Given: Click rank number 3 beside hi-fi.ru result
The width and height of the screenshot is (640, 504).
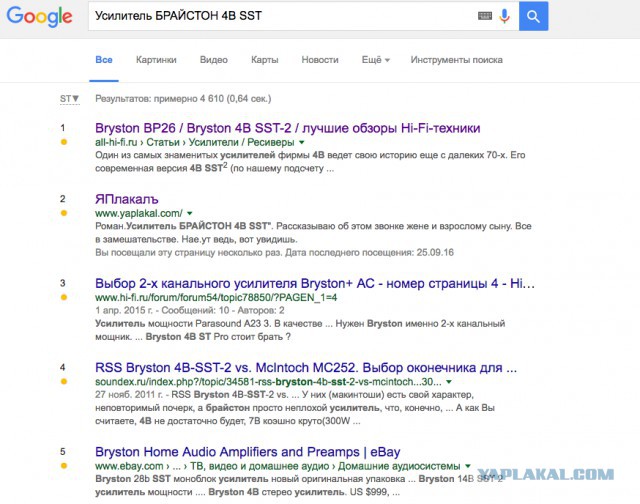Looking at the screenshot, I should tap(63, 283).
